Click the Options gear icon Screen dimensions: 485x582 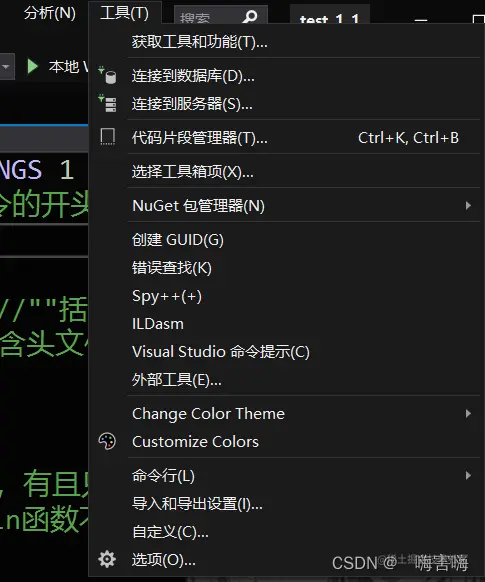pos(107,559)
